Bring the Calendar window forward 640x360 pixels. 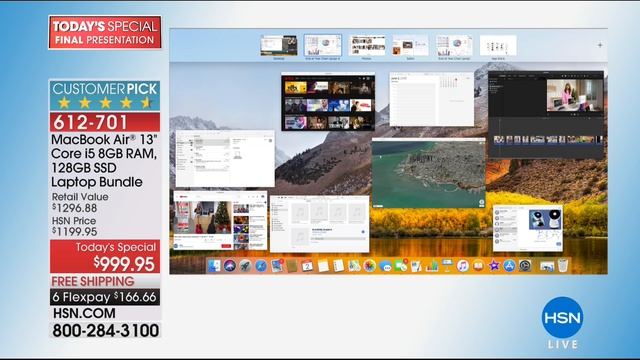click(x=432, y=99)
